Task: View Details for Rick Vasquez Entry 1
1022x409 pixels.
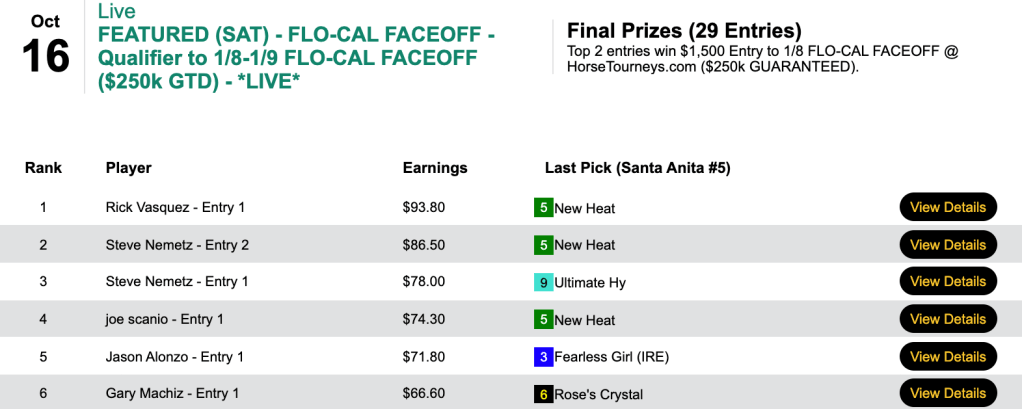Action: coord(948,207)
